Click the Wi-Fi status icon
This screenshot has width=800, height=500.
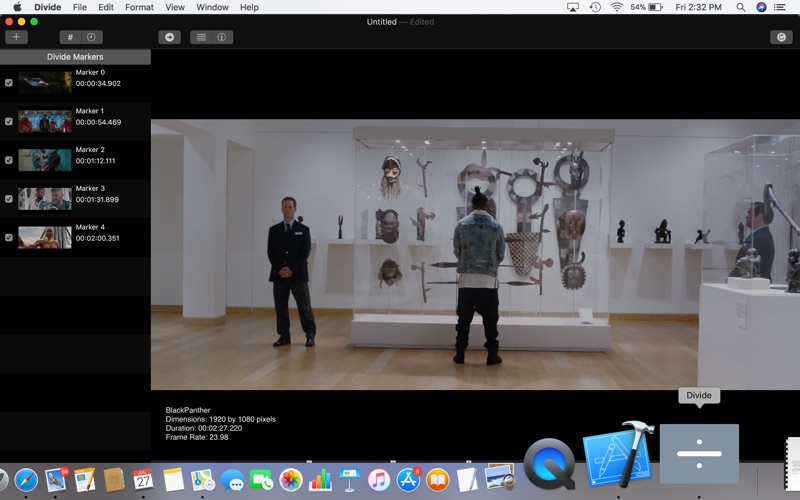[x=617, y=7]
